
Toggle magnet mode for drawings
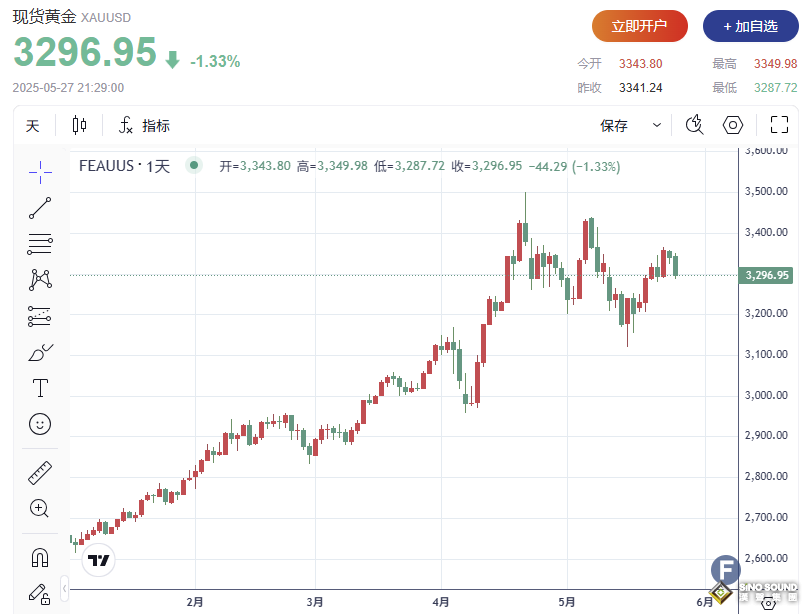coord(40,557)
